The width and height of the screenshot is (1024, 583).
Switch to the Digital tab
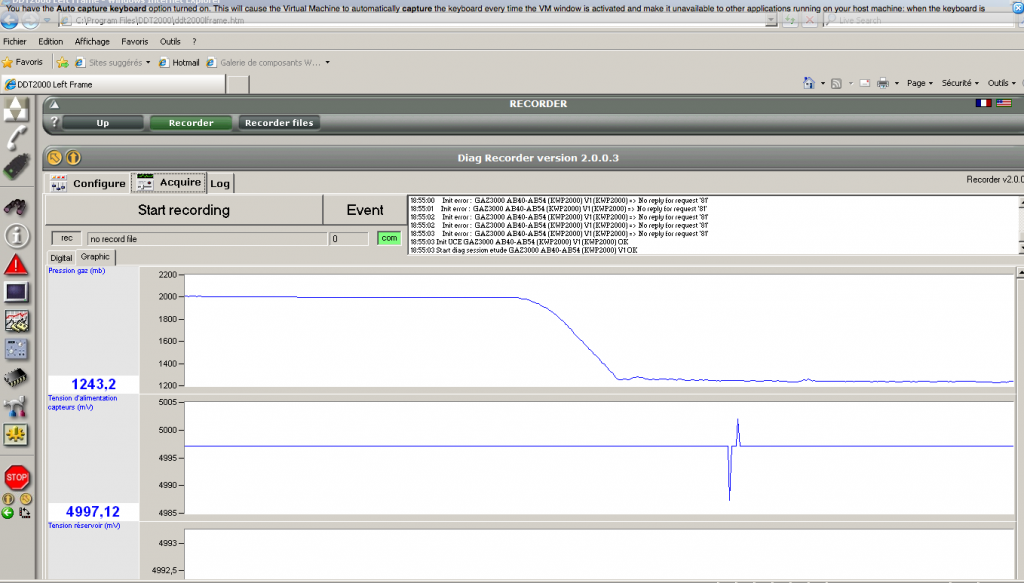pyautogui.click(x=61, y=258)
